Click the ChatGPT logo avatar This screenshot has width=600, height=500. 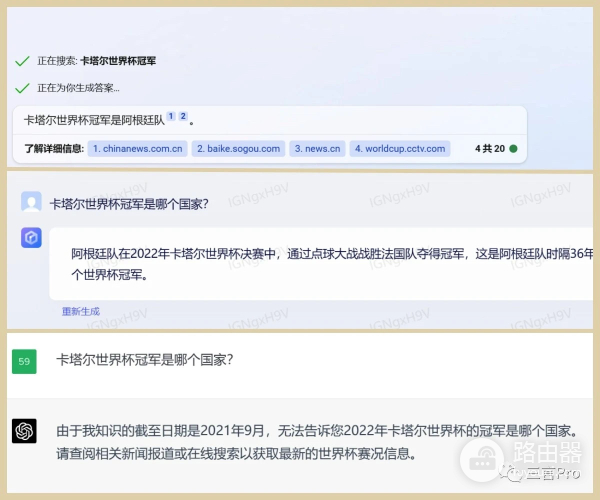click(24, 431)
